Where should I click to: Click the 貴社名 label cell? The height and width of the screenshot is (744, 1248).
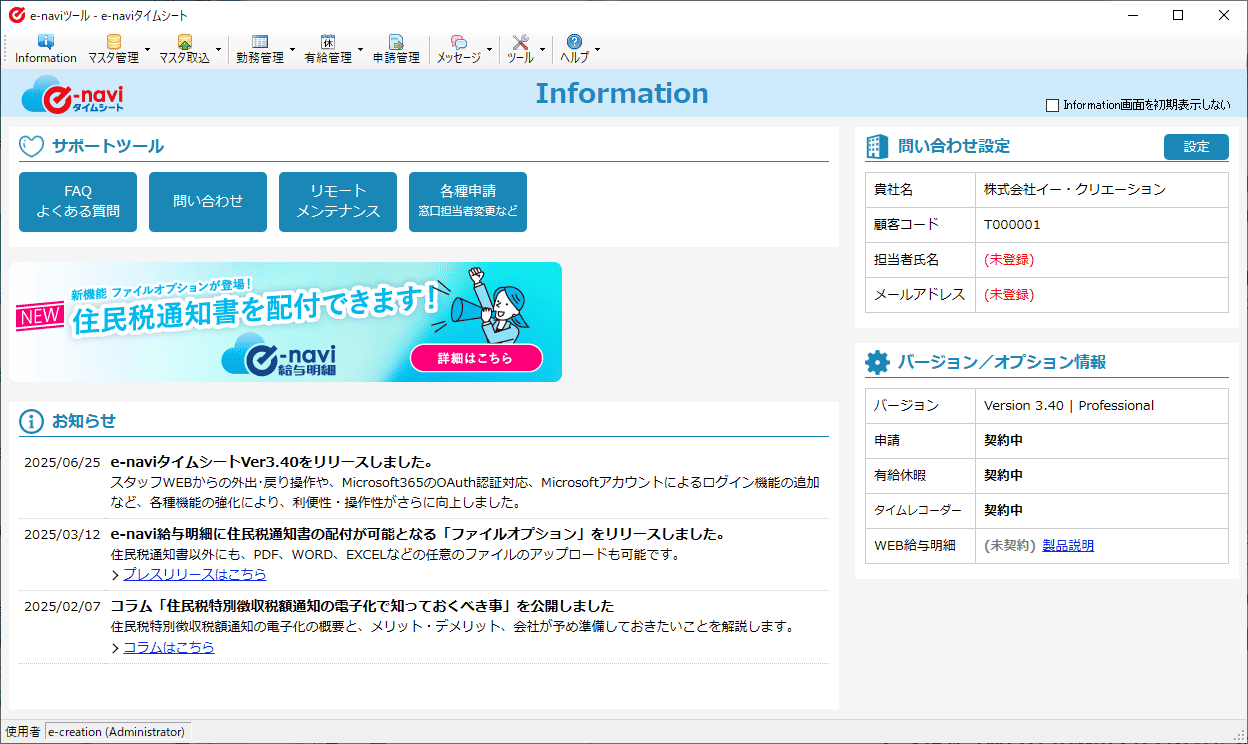coord(920,190)
